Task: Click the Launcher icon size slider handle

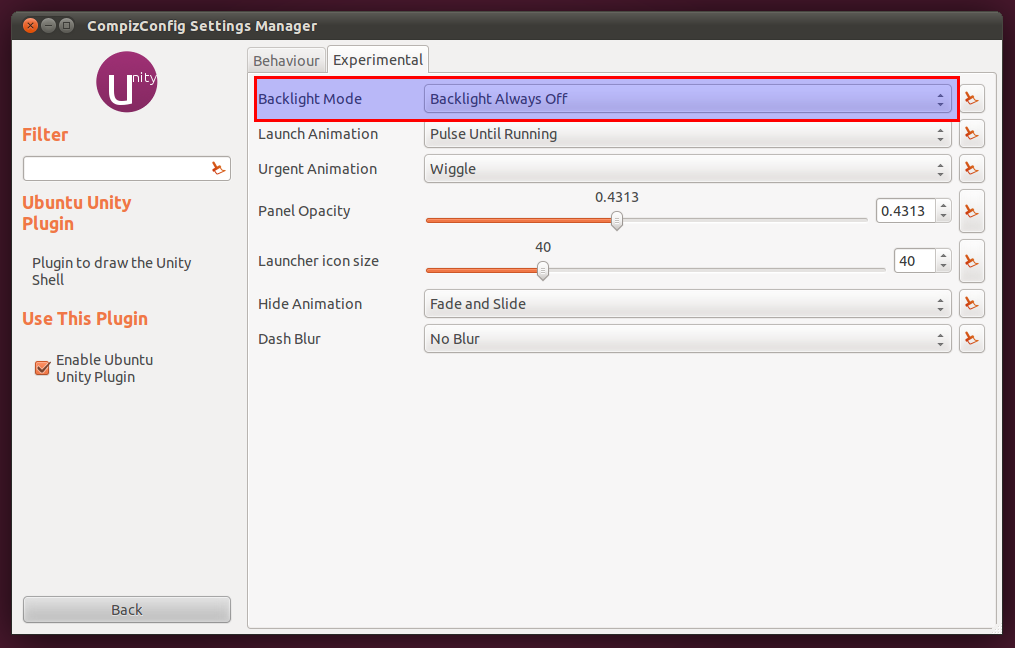Action: point(543,270)
